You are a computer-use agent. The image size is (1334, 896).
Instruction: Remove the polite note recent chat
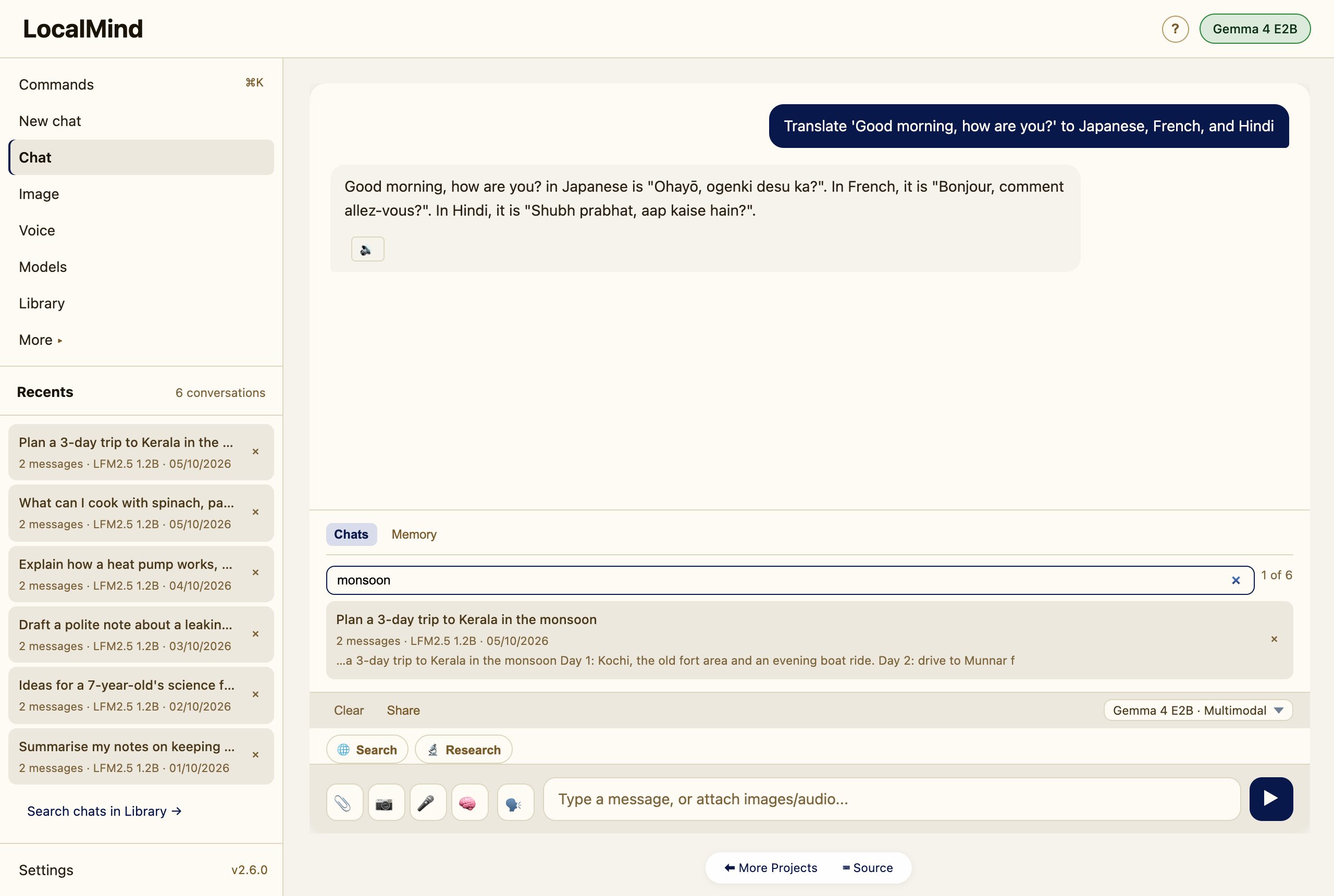[255, 634]
